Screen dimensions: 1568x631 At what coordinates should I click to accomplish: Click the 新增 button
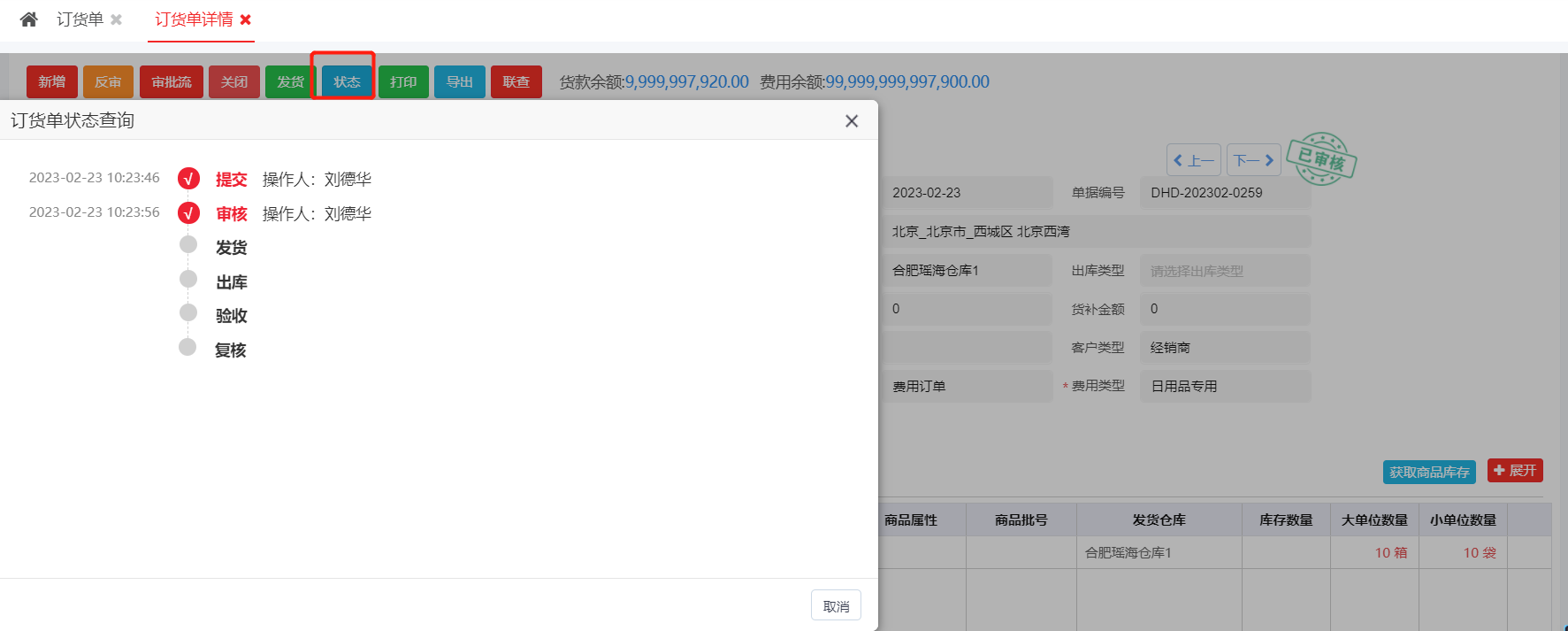52,81
